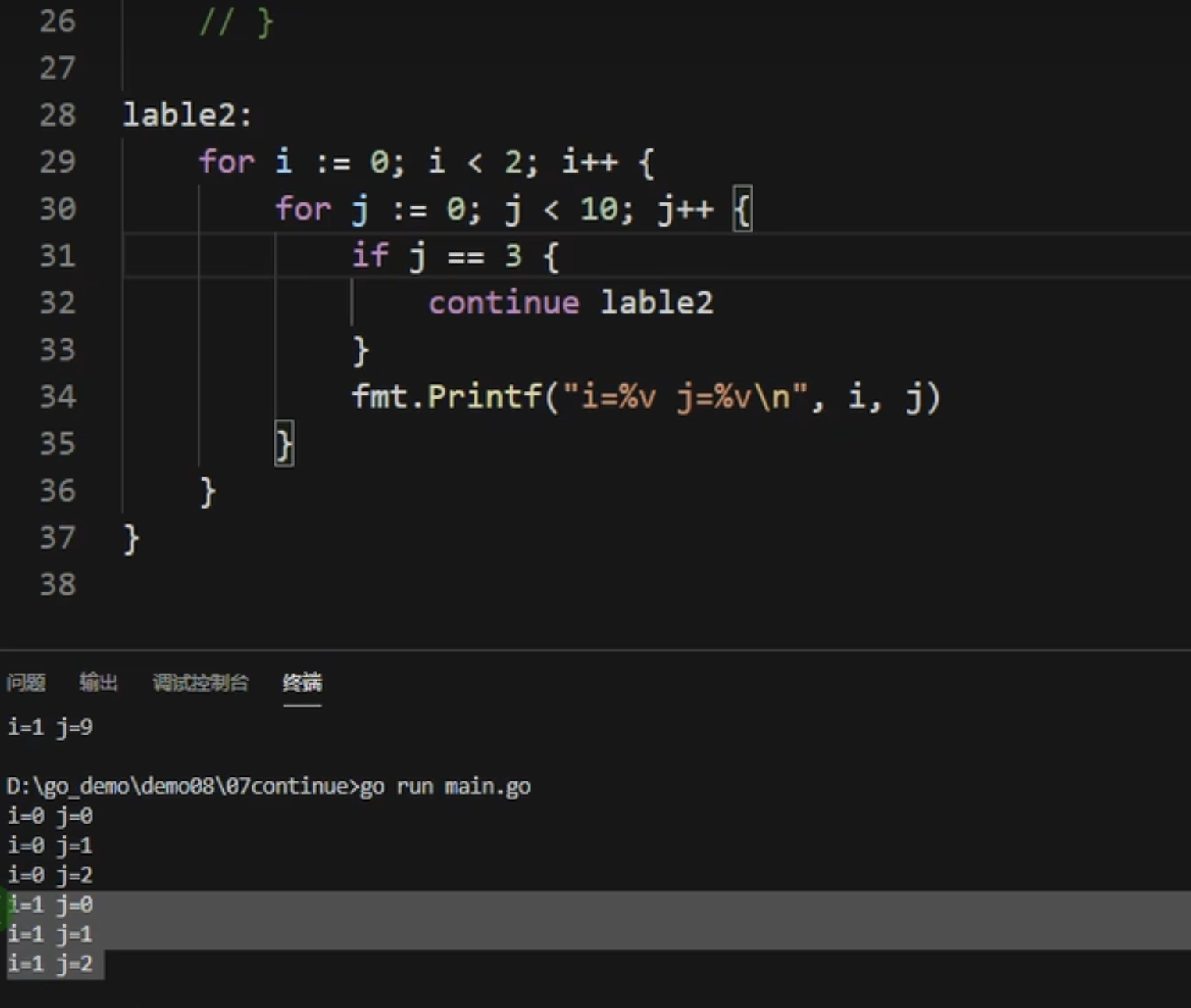Viewport: 1191px width, 1008px height.
Task: Click line number 31 in the gutter
Action: [x=58, y=256]
